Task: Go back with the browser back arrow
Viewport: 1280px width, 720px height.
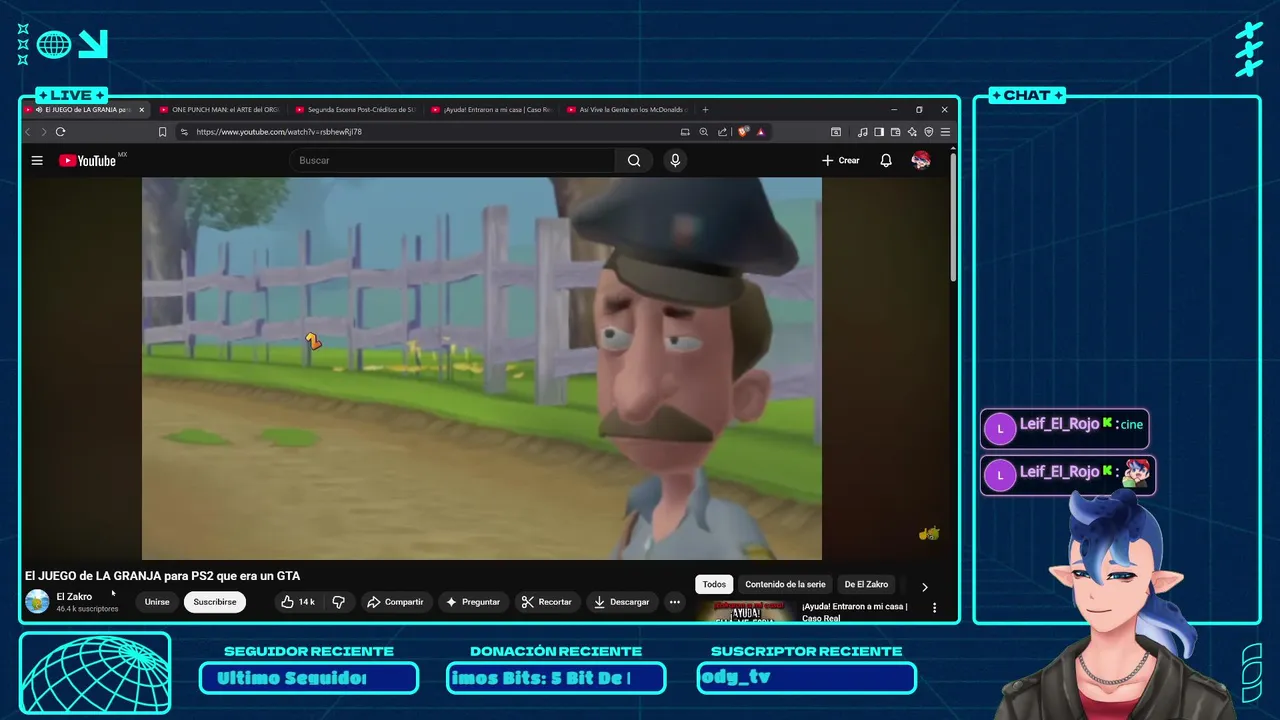Action: [x=28, y=132]
